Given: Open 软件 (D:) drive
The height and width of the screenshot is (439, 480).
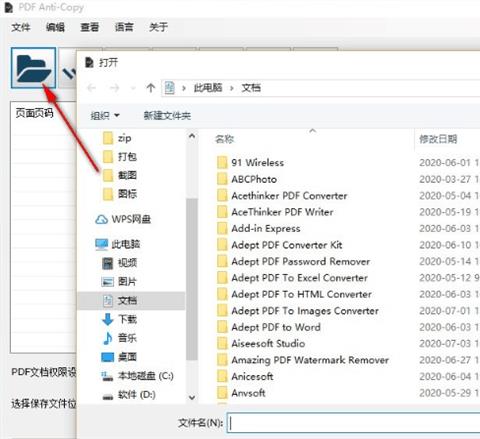Looking at the screenshot, I should click(x=129, y=395).
